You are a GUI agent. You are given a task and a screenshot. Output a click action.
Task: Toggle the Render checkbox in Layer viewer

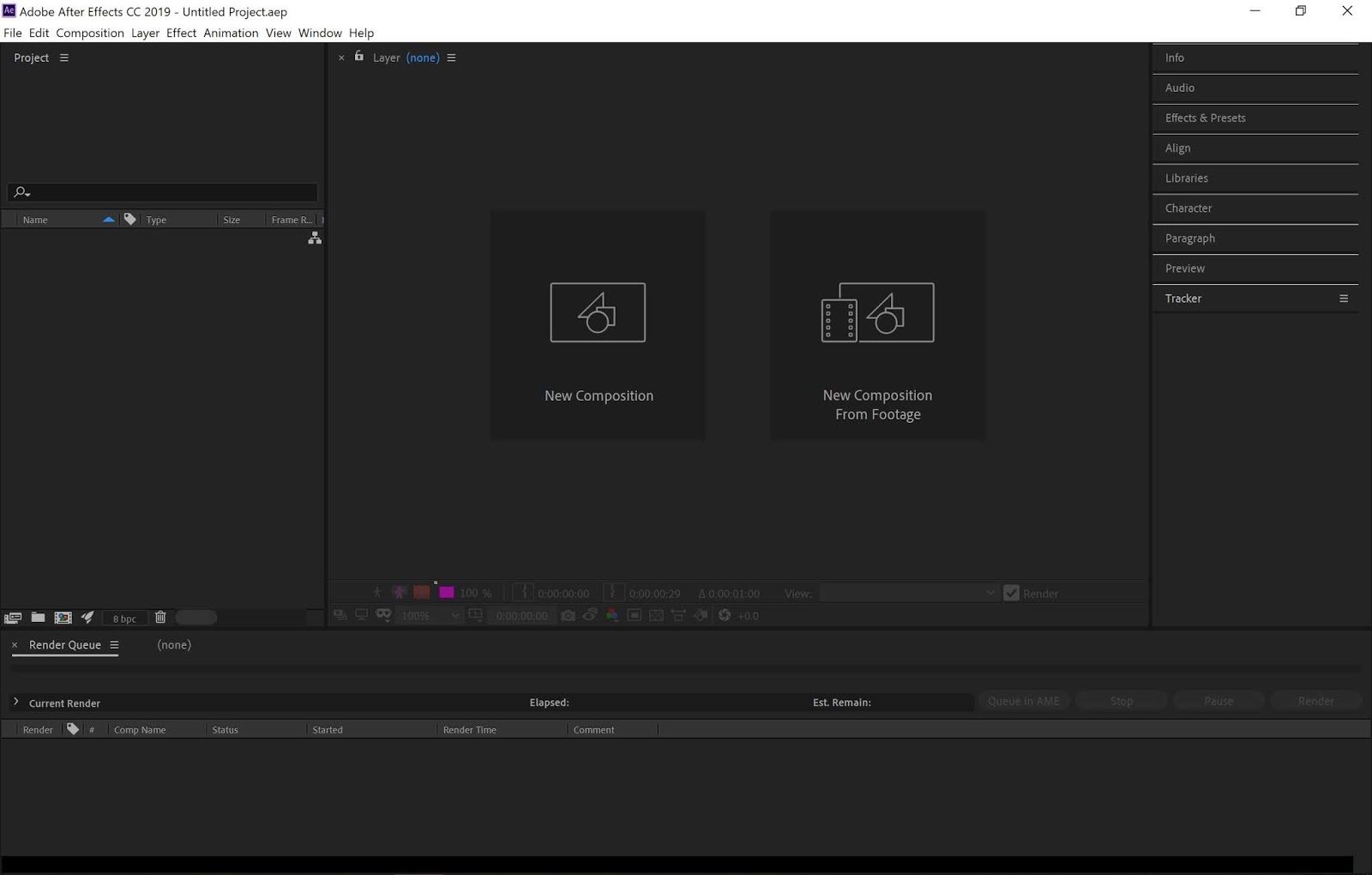[1011, 593]
